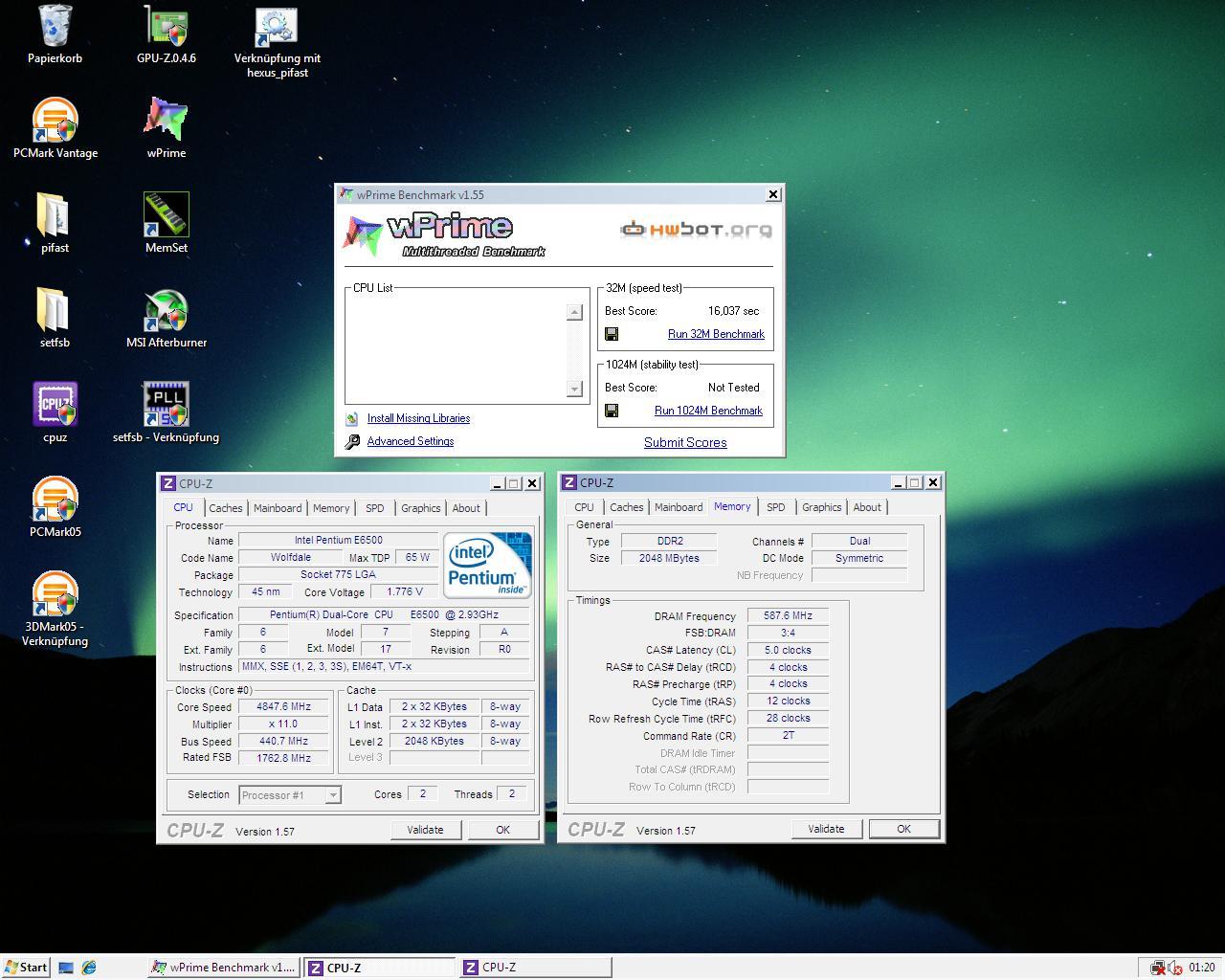Open the SPD tab in left CPU-Z window
This screenshot has width=1225, height=980.
[375, 508]
